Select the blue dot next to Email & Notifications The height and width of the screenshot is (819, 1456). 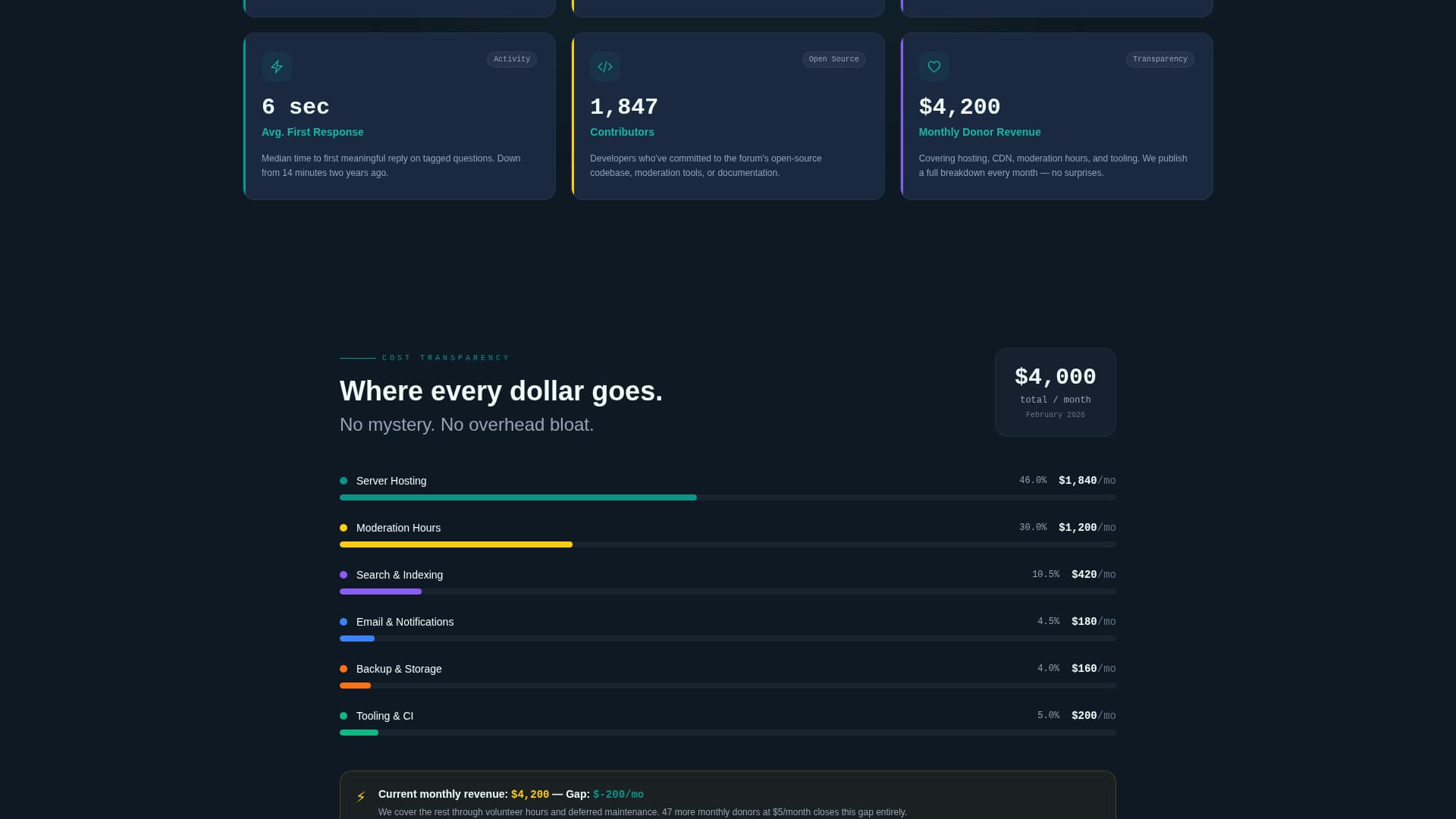(x=344, y=621)
